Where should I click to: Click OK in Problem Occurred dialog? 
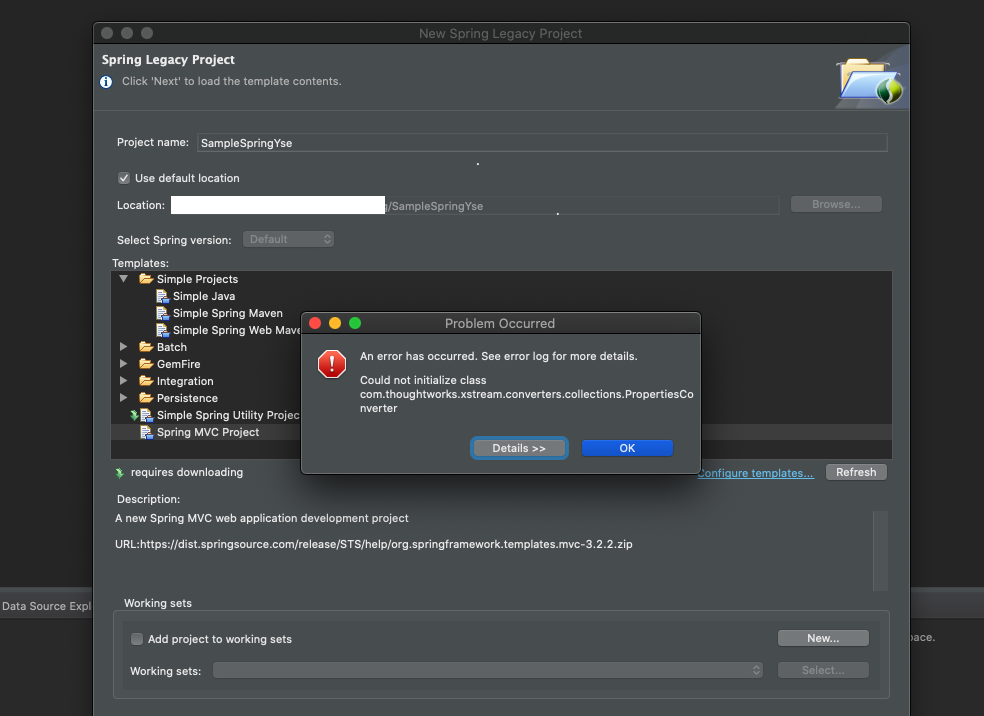[627, 448]
